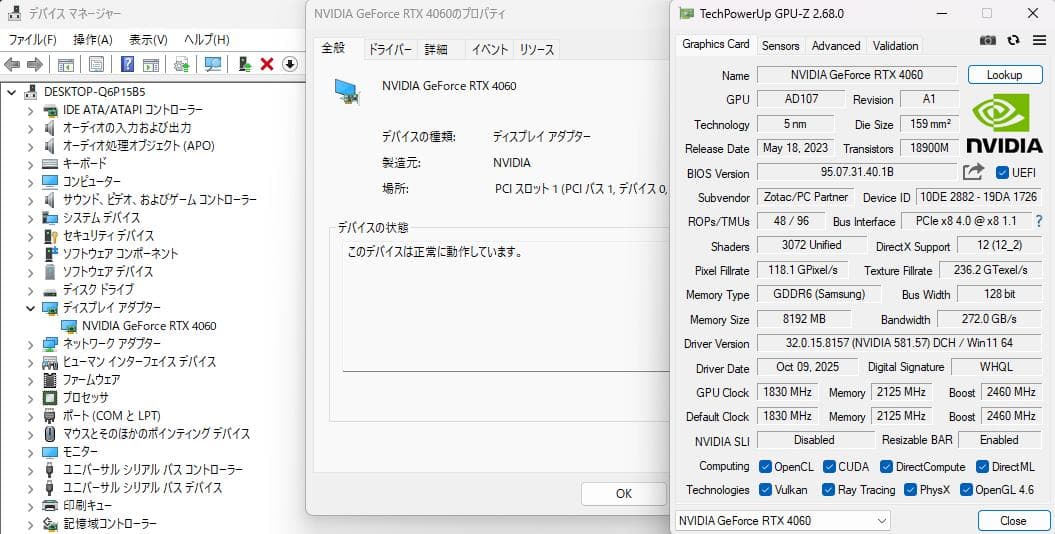This screenshot has width=1055, height=534.
Task: Open the リソース tab in properties dialog
Action: [x=537, y=49]
